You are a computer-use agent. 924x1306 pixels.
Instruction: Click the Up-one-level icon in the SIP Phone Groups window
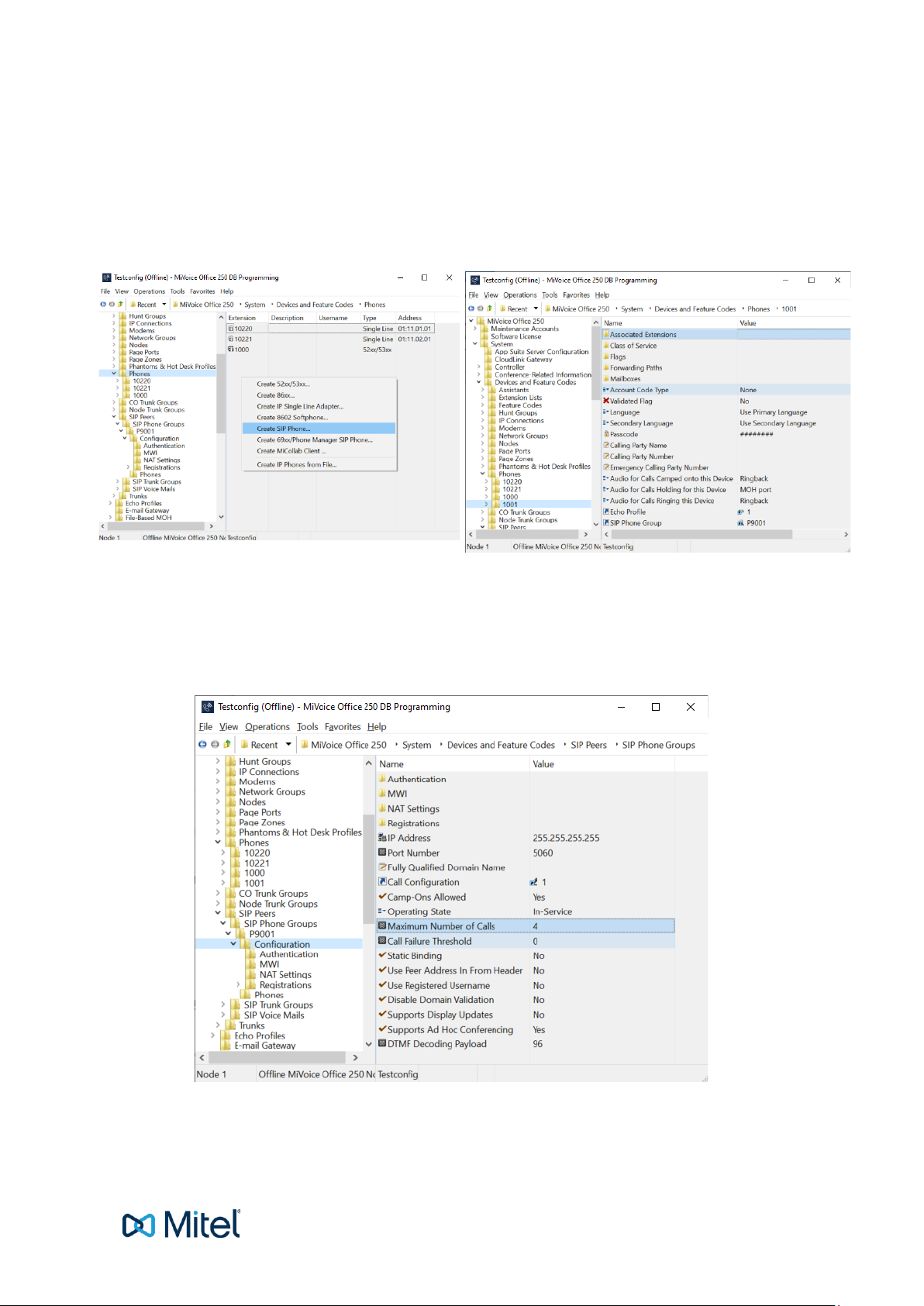click(x=227, y=745)
